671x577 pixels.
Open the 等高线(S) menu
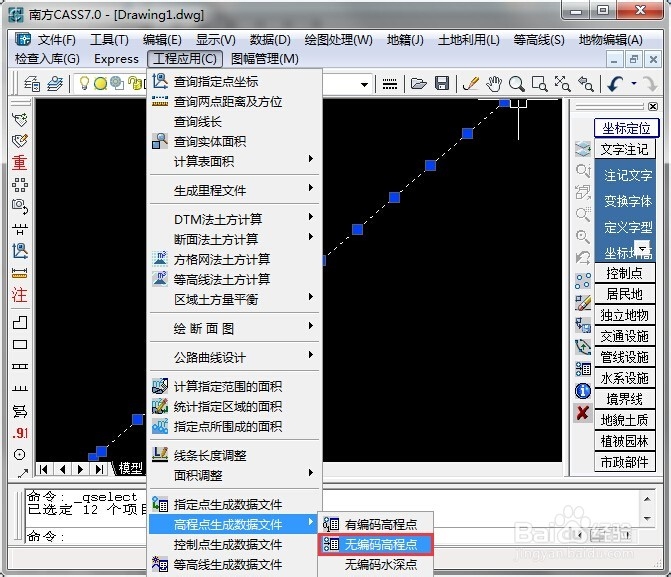[x=539, y=40]
